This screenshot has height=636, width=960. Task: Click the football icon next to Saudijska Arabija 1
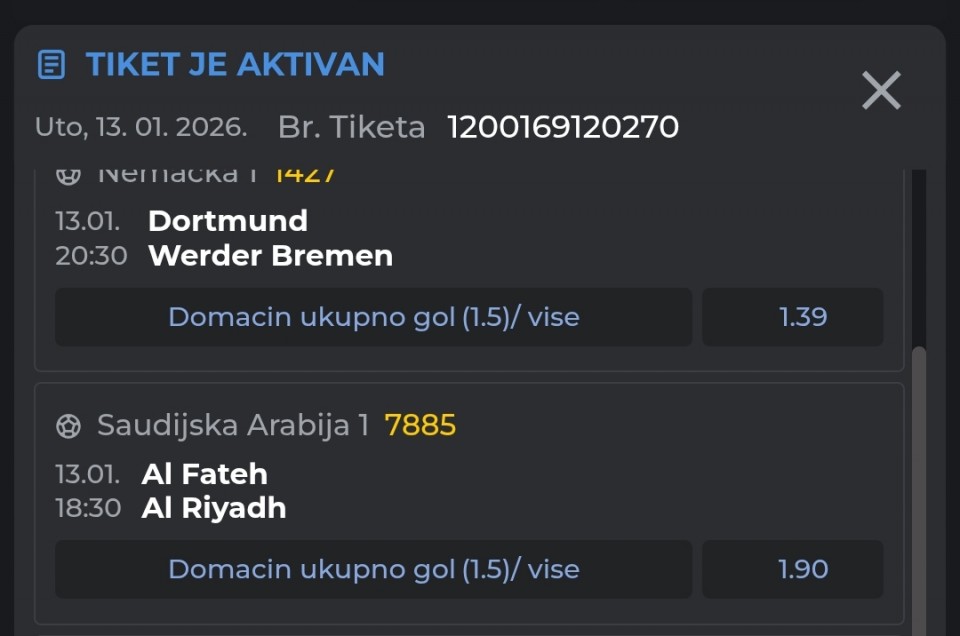pyautogui.click(x=68, y=426)
